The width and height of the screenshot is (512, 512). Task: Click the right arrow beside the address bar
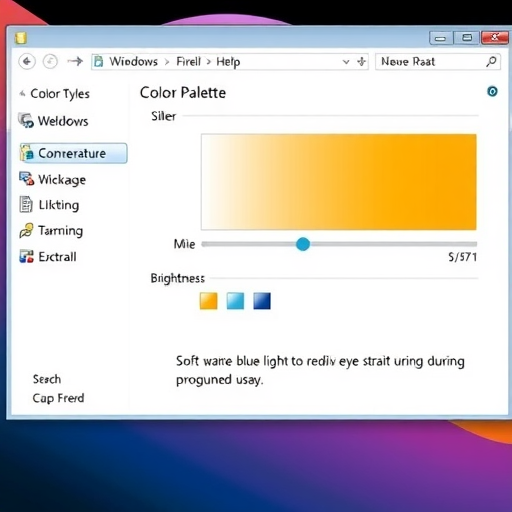75,61
